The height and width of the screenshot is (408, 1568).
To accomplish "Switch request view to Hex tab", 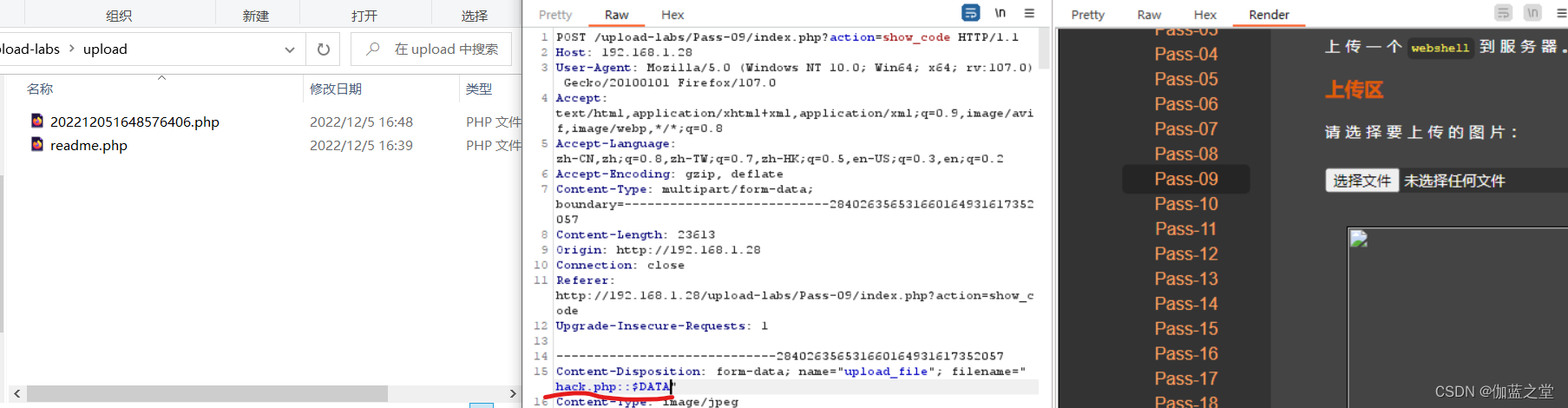I will coord(672,15).
